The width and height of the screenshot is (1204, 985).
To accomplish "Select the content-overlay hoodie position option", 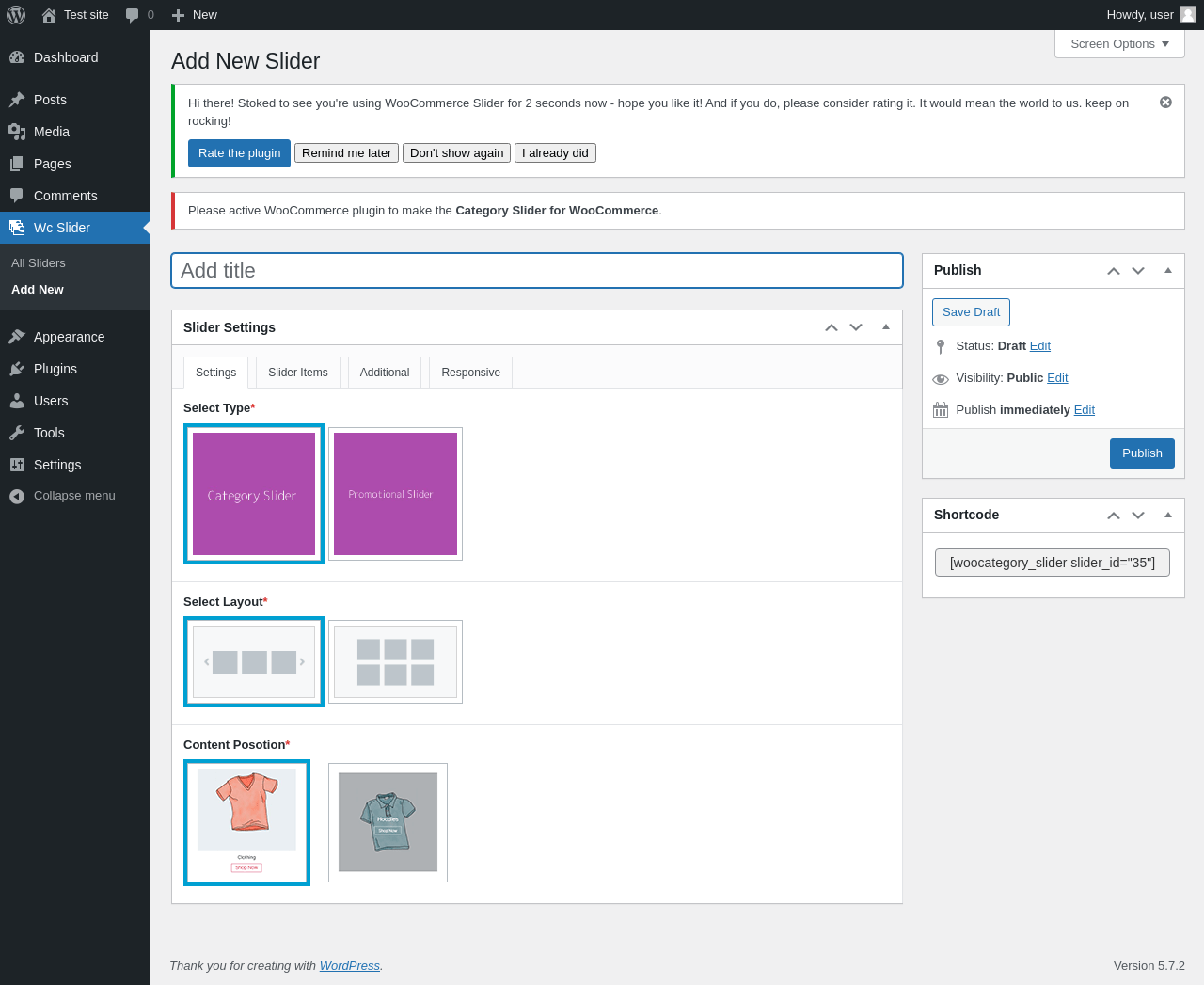I will coord(388,822).
